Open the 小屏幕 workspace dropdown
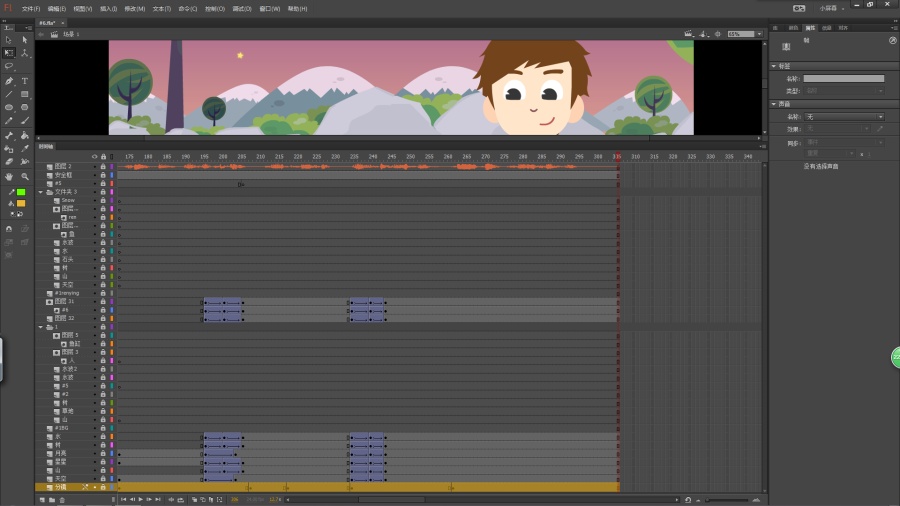Viewport: 900px width, 506px height. [x=832, y=8]
